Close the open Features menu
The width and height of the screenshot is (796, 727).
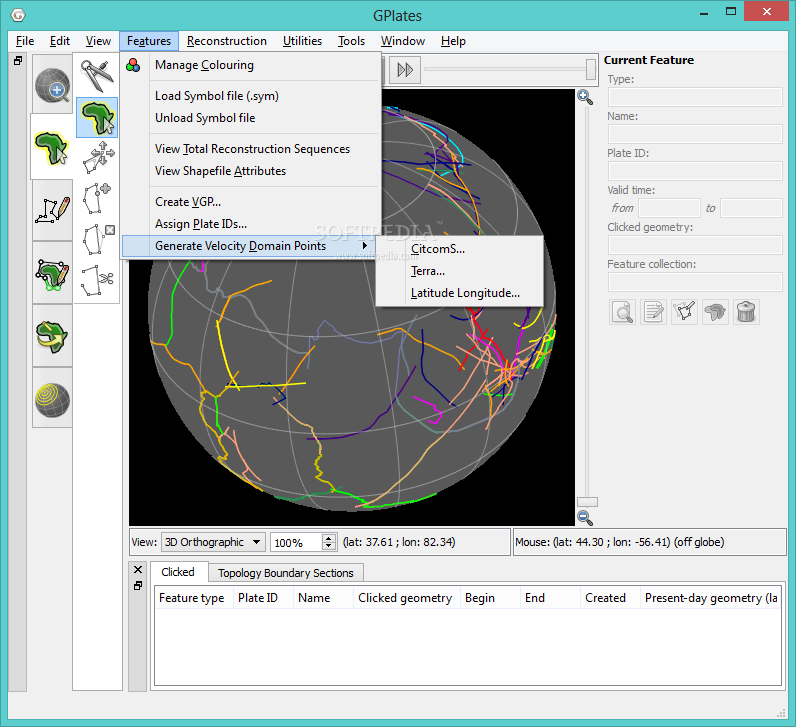149,41
